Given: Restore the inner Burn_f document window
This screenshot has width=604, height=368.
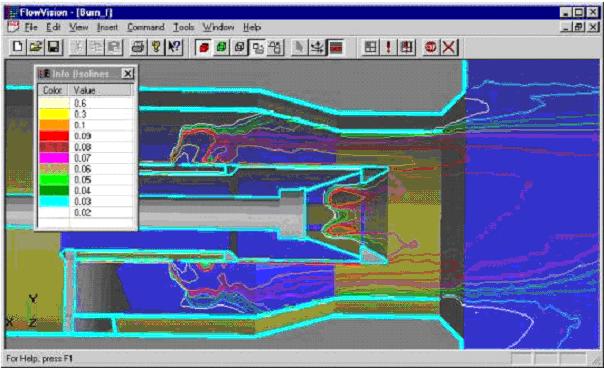Looking at the screenshot, I should 579,27.
